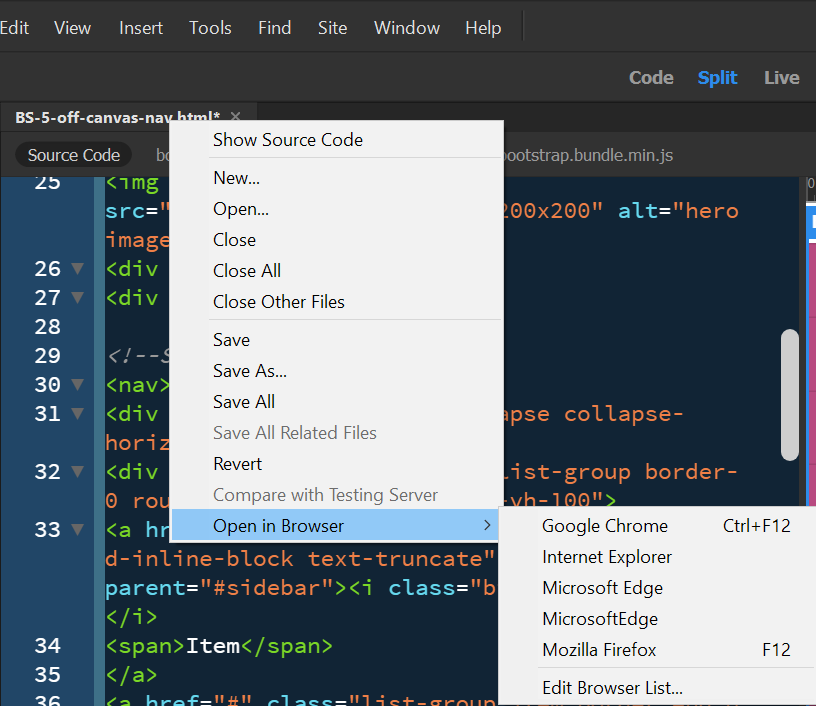Image resolution: width=816 pixels, height=706 pixels.
Task: Collapse the code block on line 30
Action: pyautogui.click(x=76, y=384)
